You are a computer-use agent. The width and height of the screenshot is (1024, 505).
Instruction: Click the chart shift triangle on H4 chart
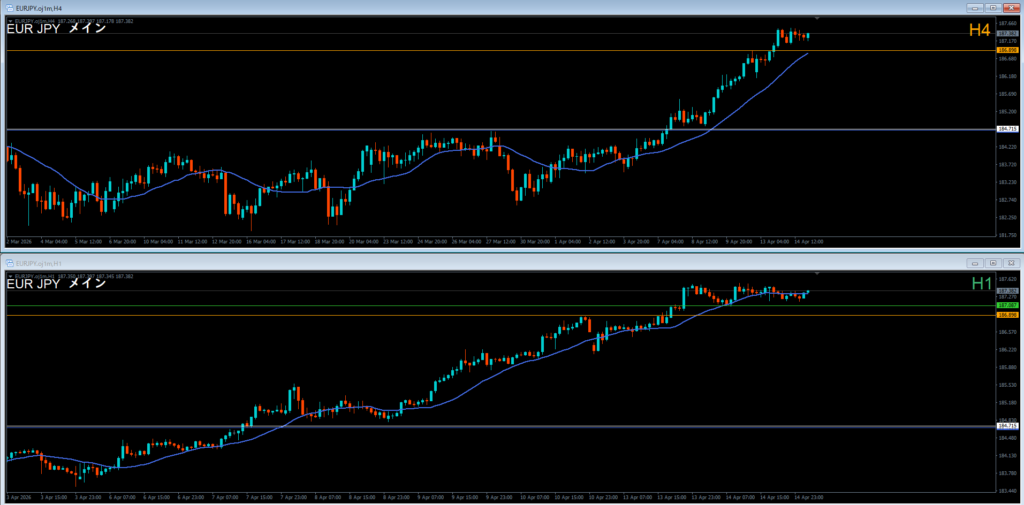pyautogui.click(x=818, y=19)
